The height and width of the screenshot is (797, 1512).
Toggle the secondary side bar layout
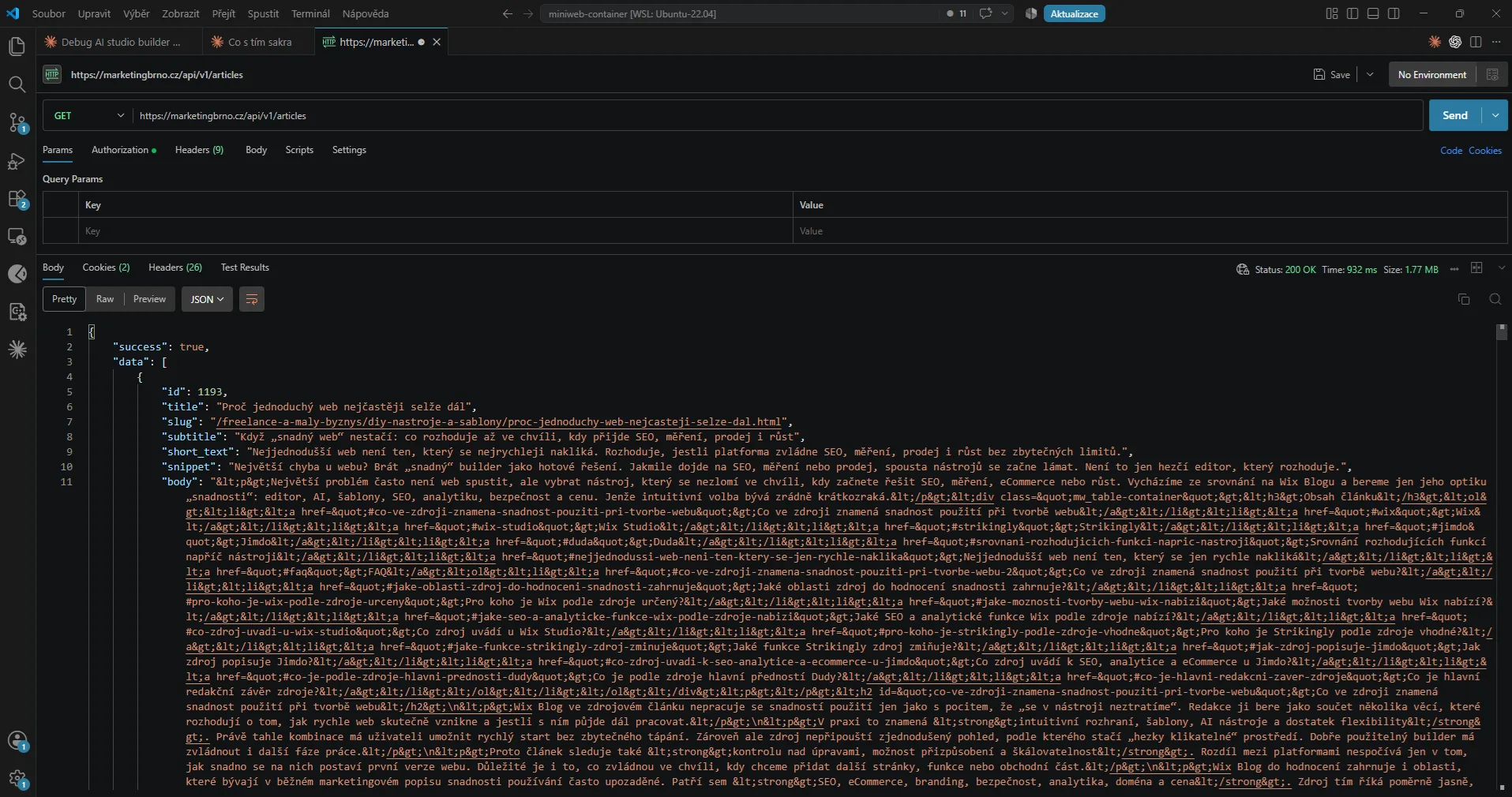pyautogui.click(x=1394, y=13)
